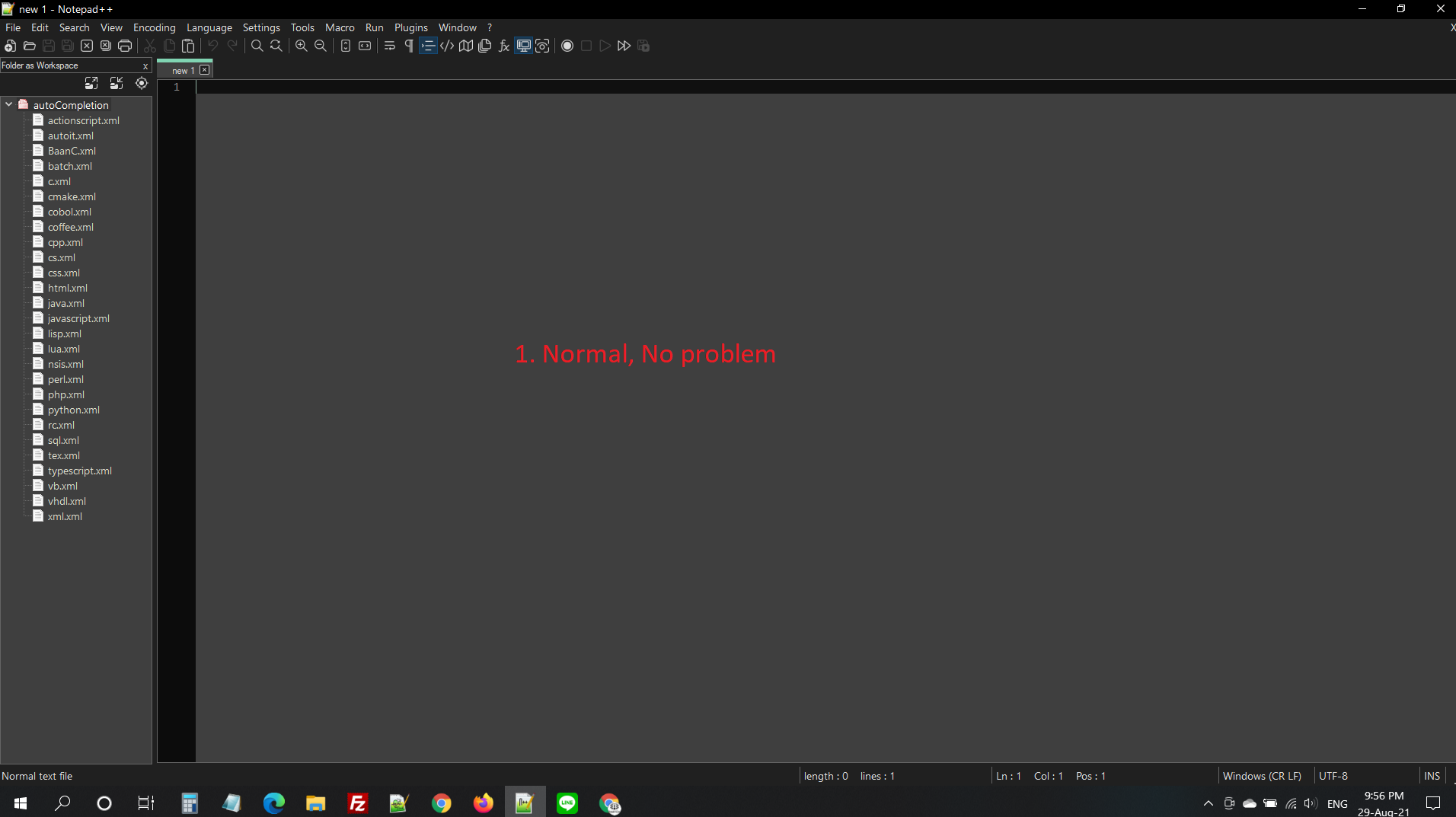Click UTF-8 encoding in status bar
The width and height of the screenshot is (1456, 817).
(1333, 776)
